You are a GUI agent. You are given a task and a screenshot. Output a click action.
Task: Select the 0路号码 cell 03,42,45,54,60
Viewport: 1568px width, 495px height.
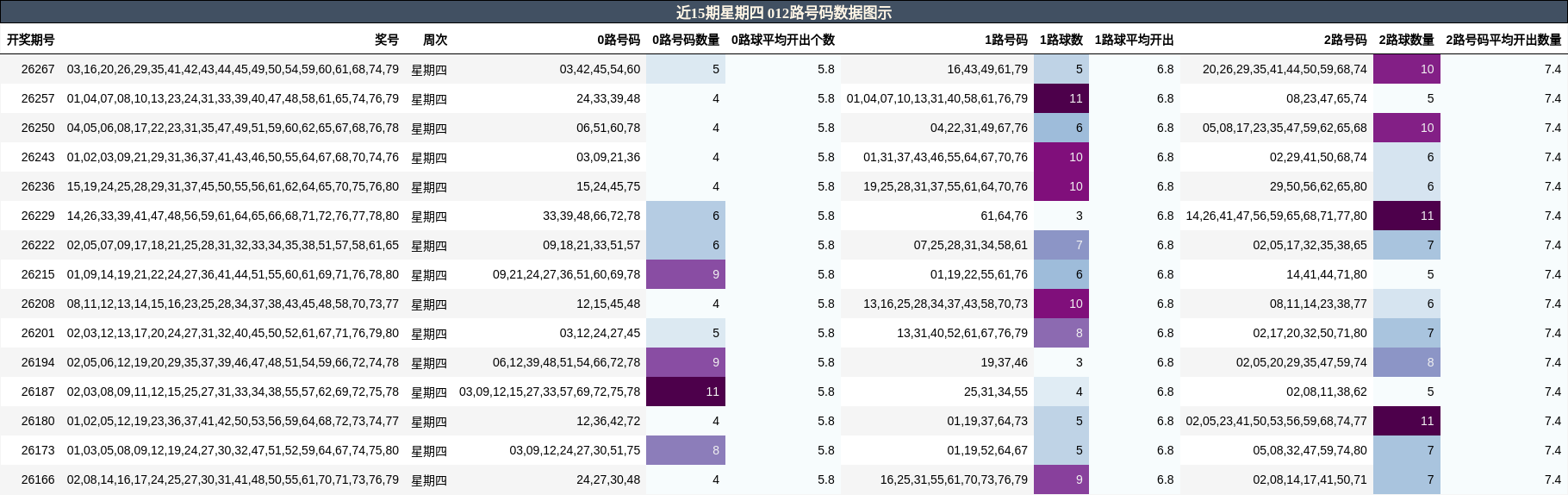[600, 69]
